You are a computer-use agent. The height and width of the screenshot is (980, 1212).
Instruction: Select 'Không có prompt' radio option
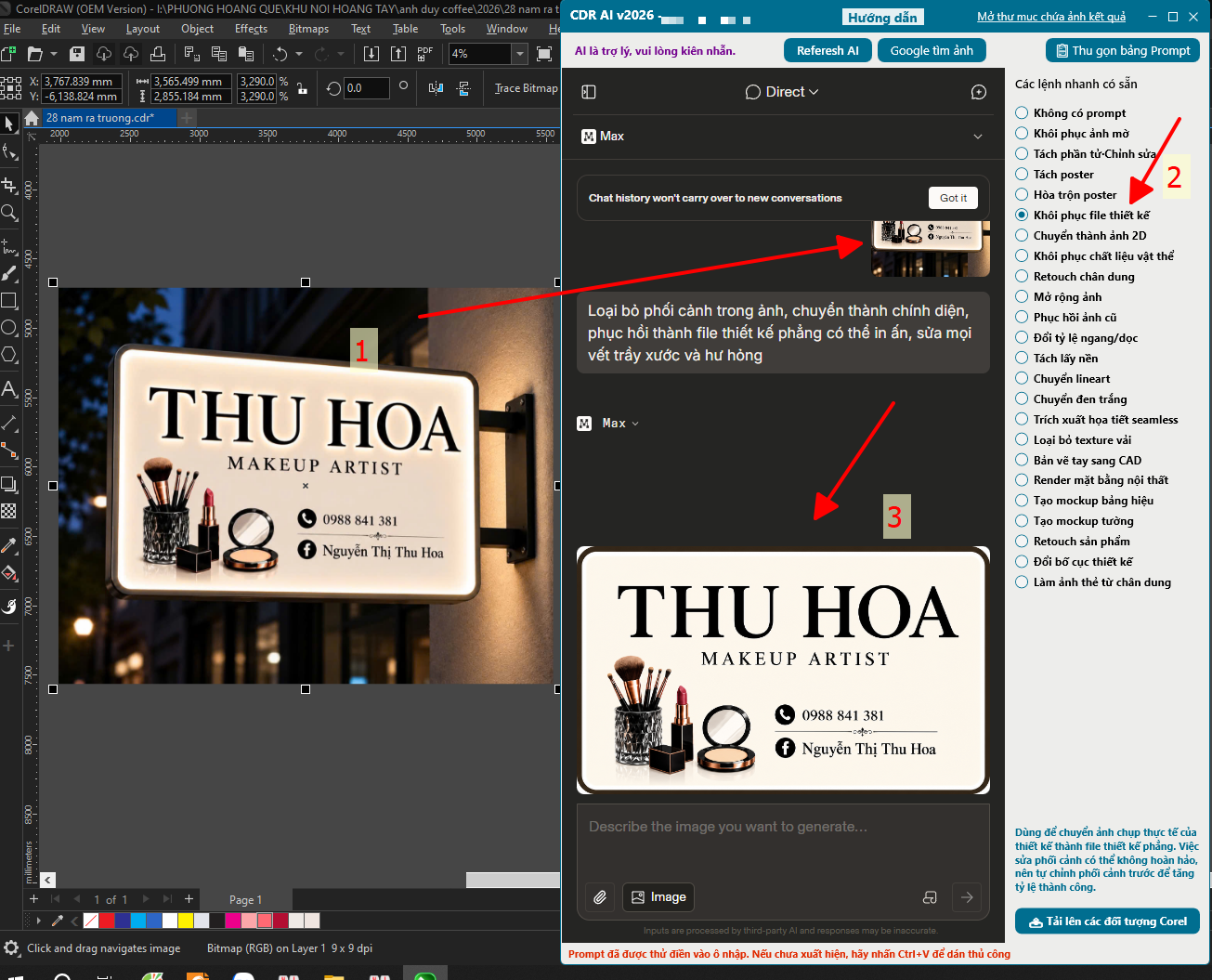(1022, 113)
